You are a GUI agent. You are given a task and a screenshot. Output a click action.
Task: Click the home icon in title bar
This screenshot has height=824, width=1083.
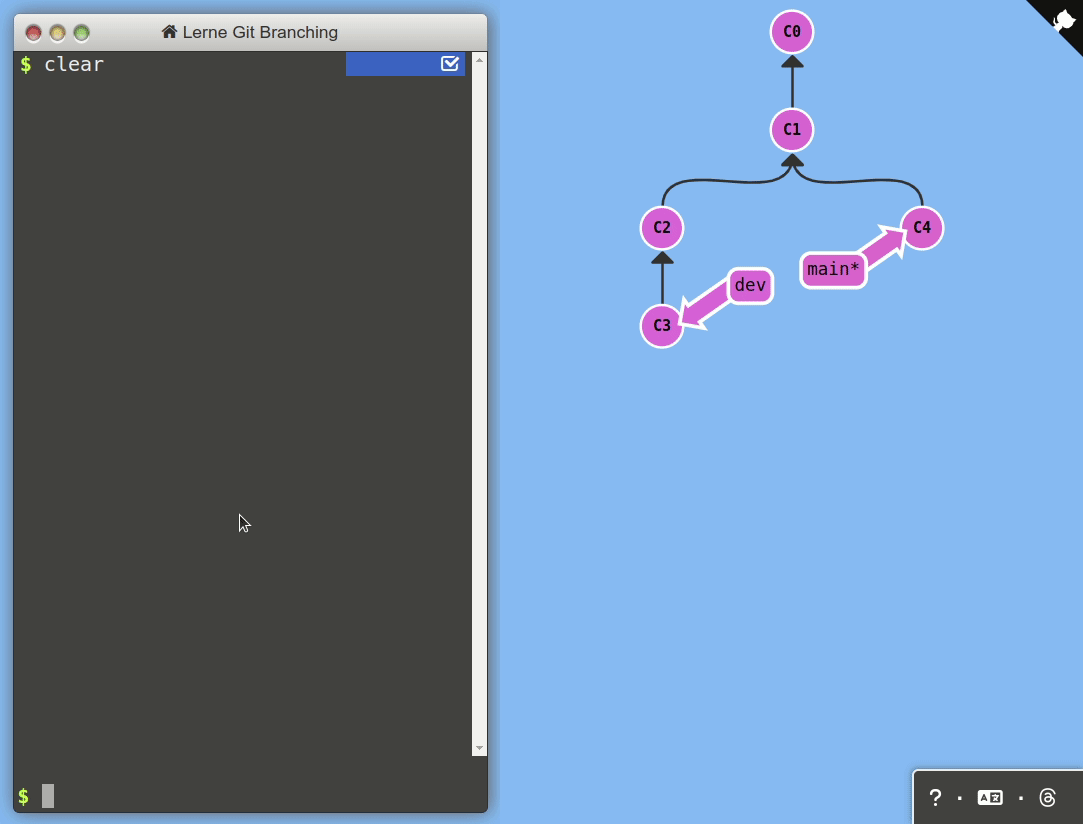[169, 32]
